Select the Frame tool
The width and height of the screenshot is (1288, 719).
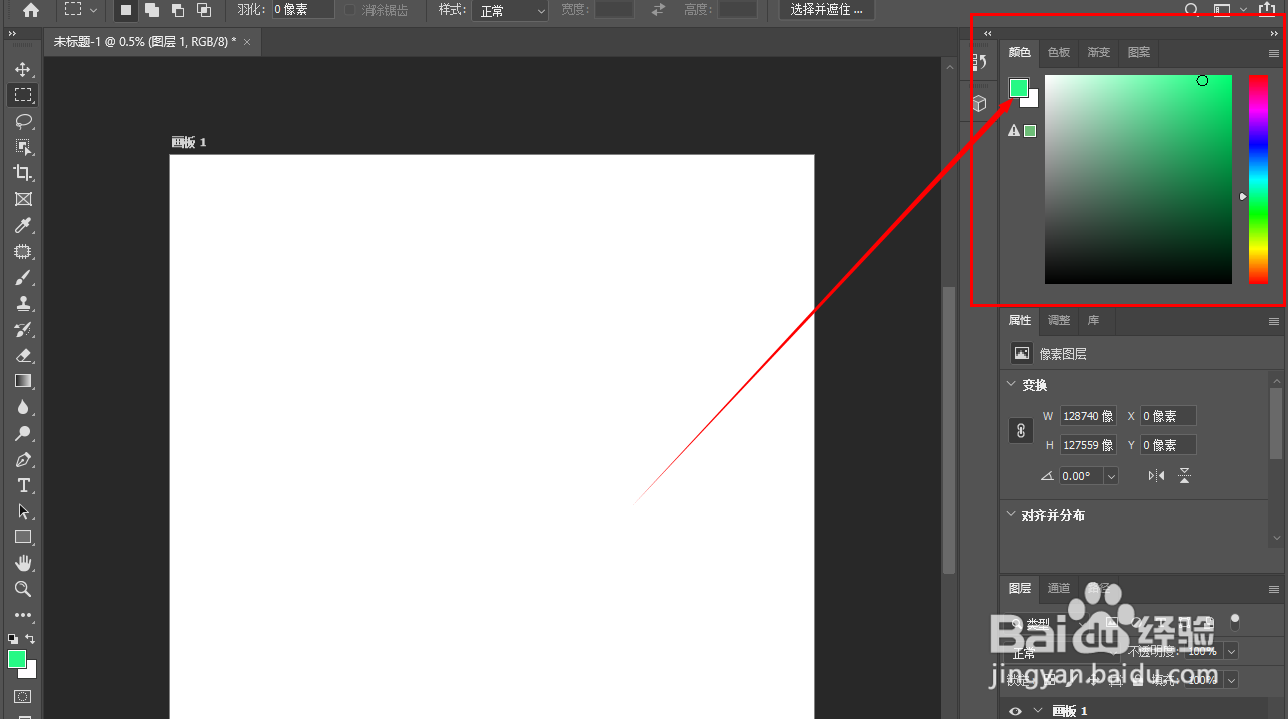23,199
